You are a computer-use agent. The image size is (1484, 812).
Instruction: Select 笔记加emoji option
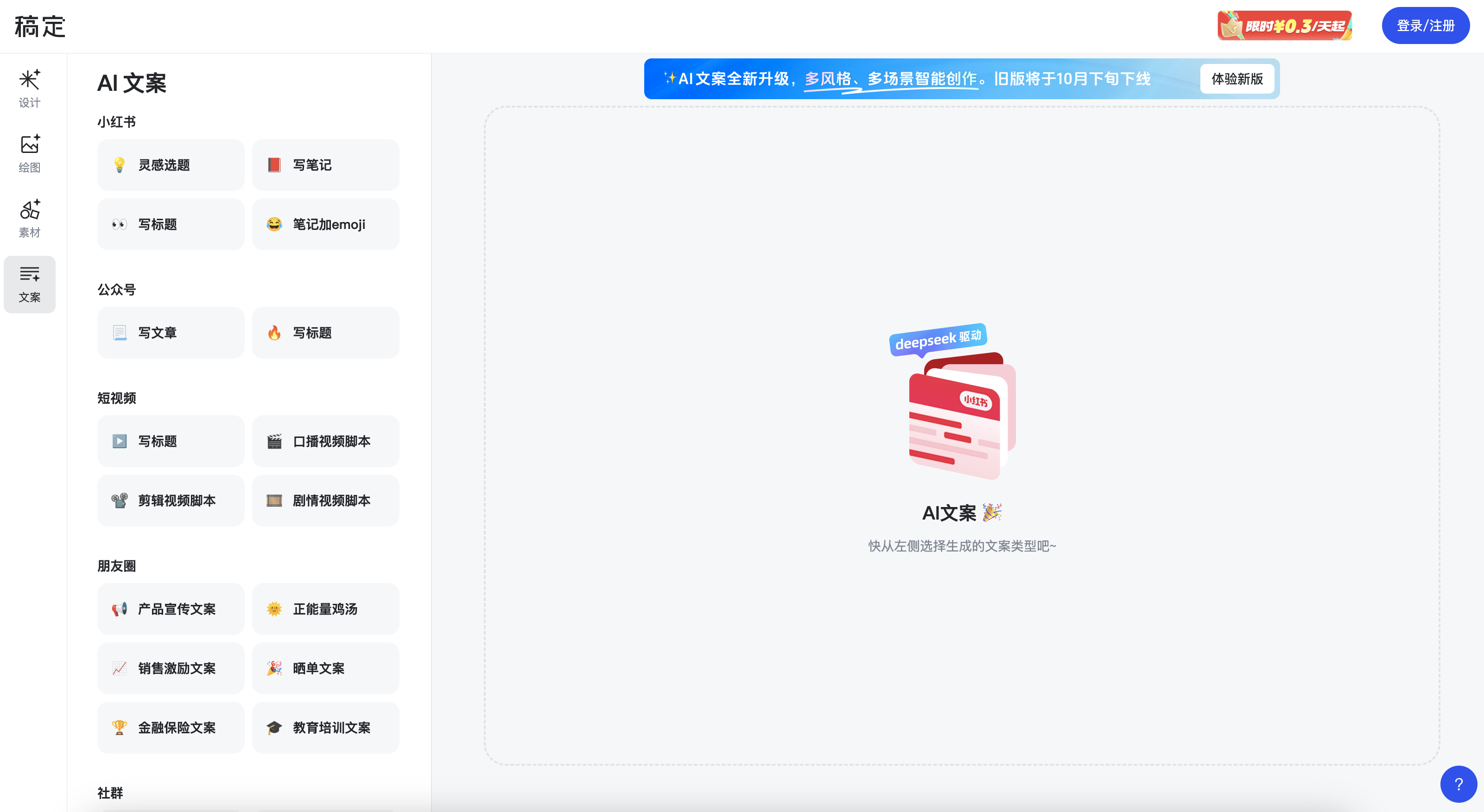[x=325, y=224]
